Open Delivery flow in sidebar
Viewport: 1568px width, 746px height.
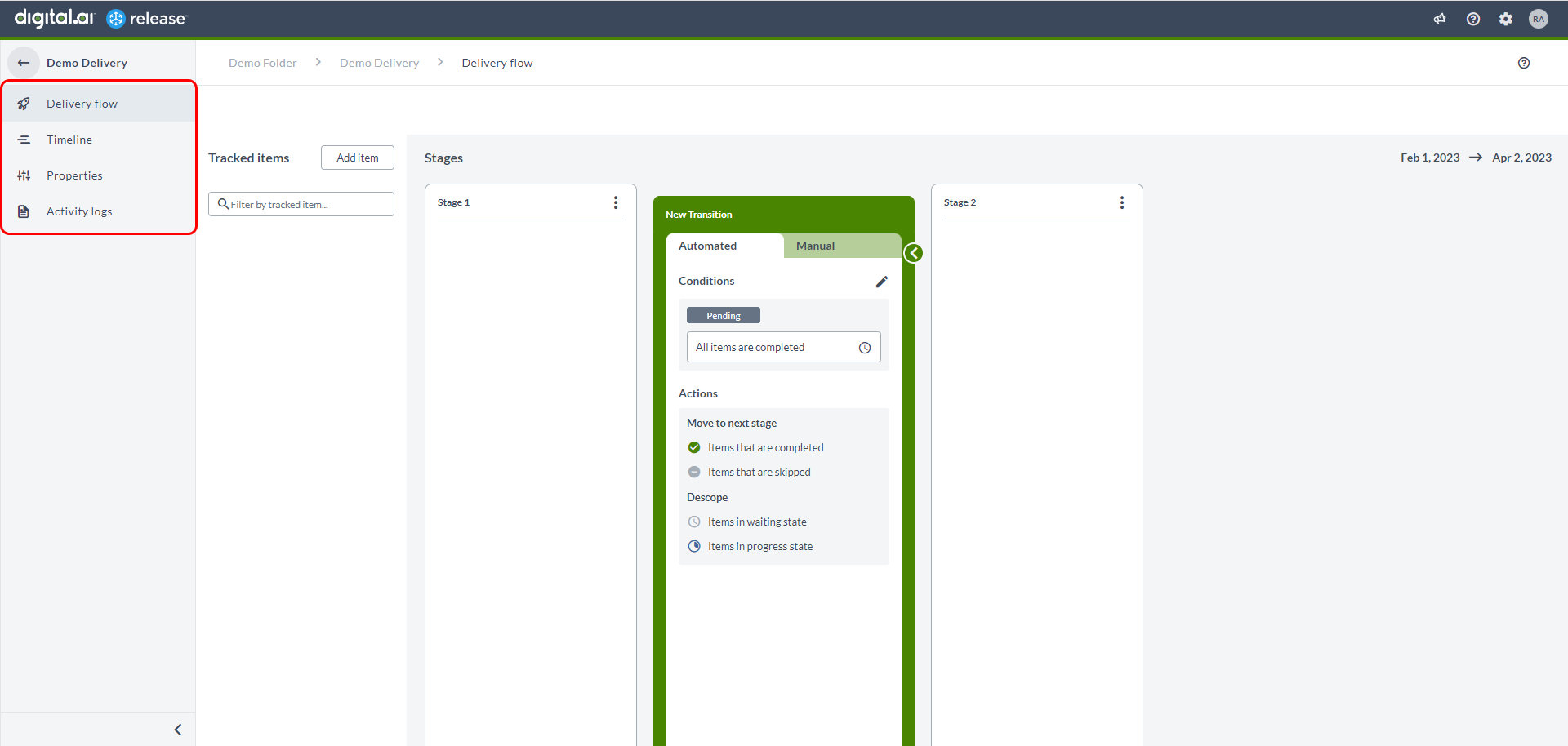[98, 104]
